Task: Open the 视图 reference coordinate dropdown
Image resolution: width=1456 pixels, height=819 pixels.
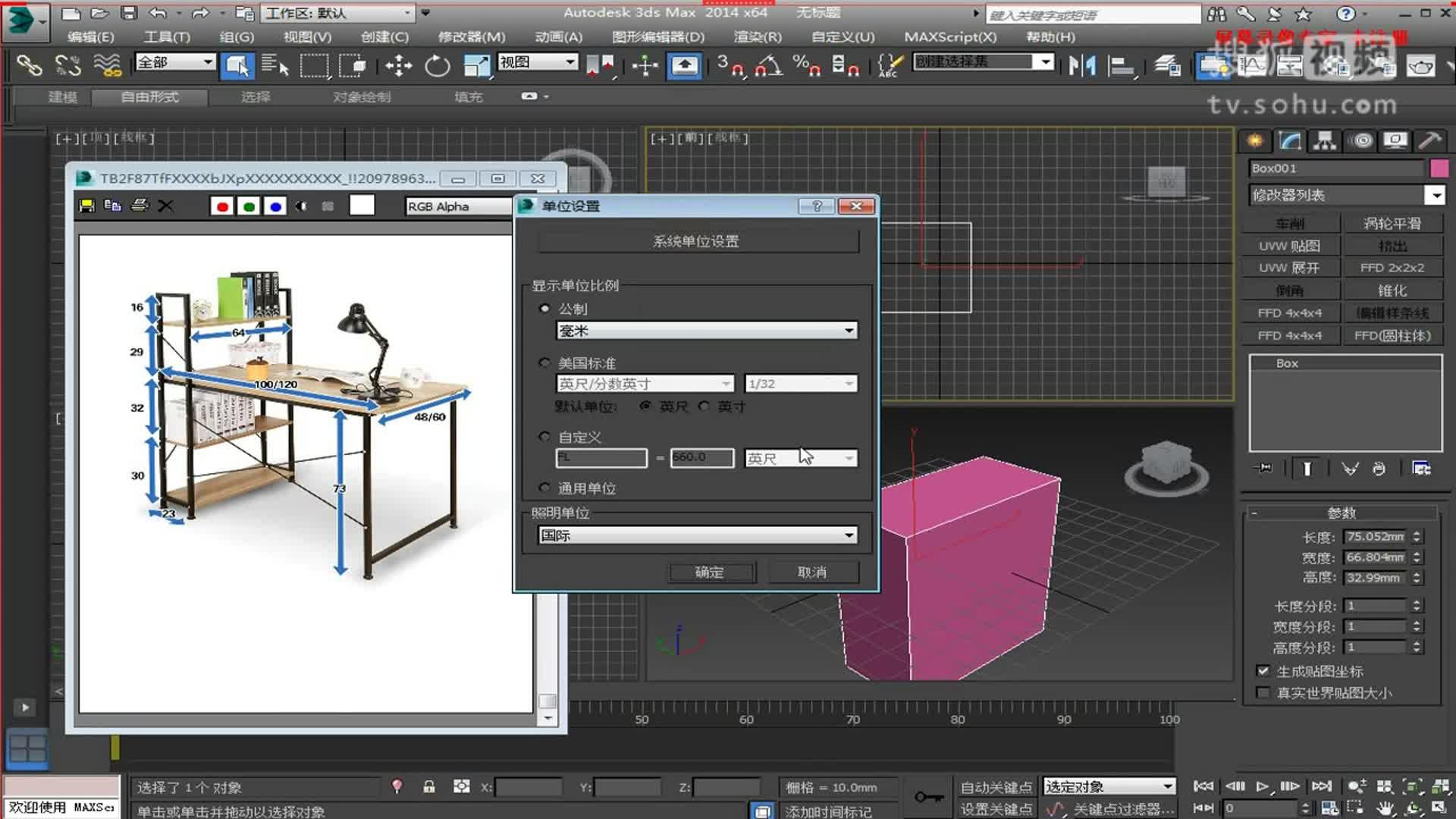Action: pyautogui.click(x=538, y=62)
